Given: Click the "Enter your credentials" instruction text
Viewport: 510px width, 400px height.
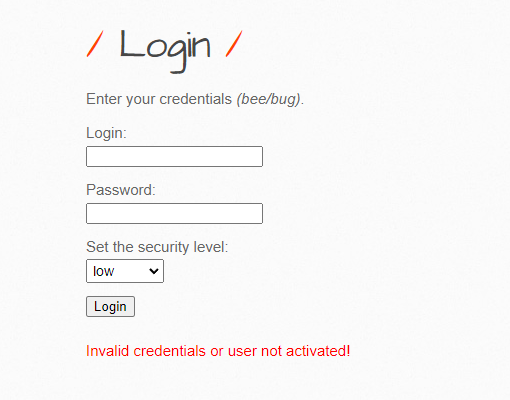Looking at the screenshot, I should [159, 99].
